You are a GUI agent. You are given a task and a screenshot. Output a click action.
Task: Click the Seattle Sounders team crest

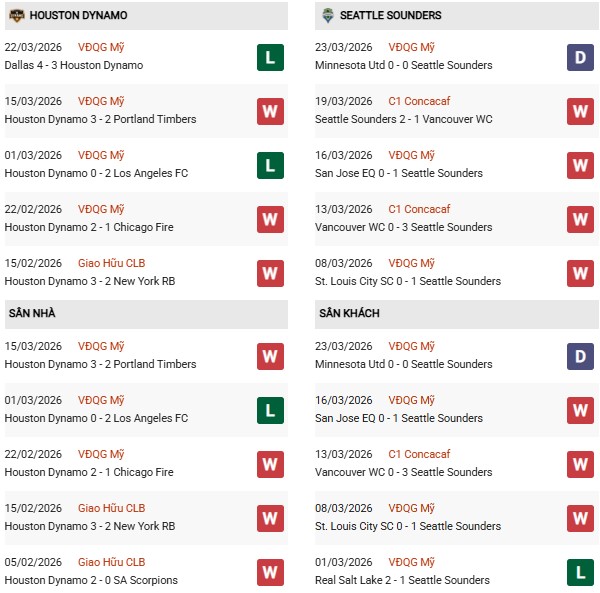327,16
